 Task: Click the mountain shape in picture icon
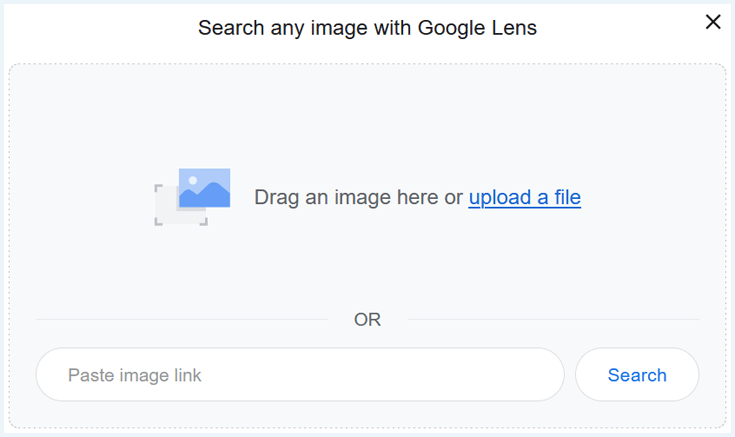point(204,196)
